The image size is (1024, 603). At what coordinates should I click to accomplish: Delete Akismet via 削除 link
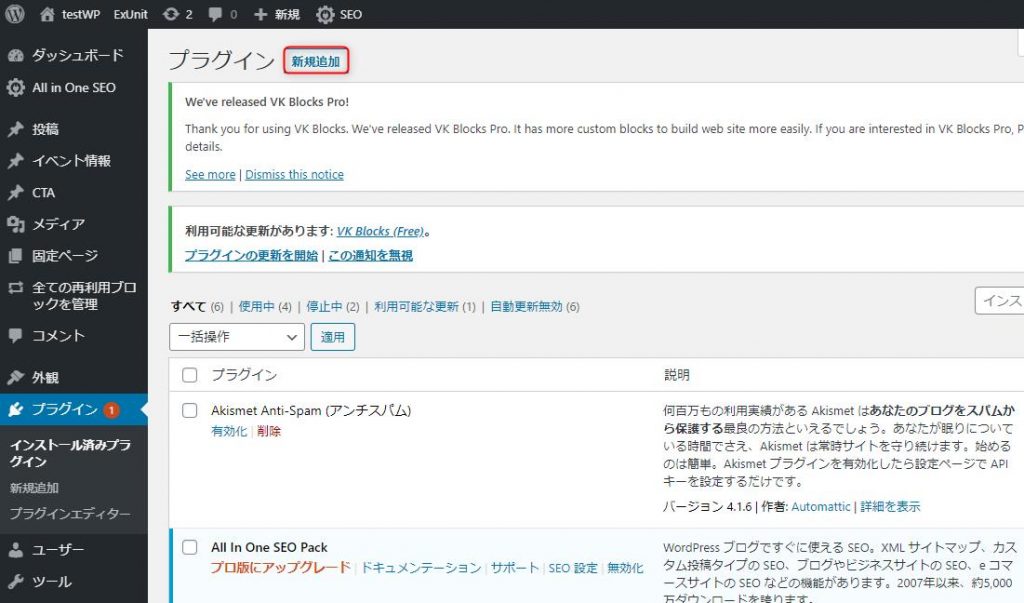(269, 431)
